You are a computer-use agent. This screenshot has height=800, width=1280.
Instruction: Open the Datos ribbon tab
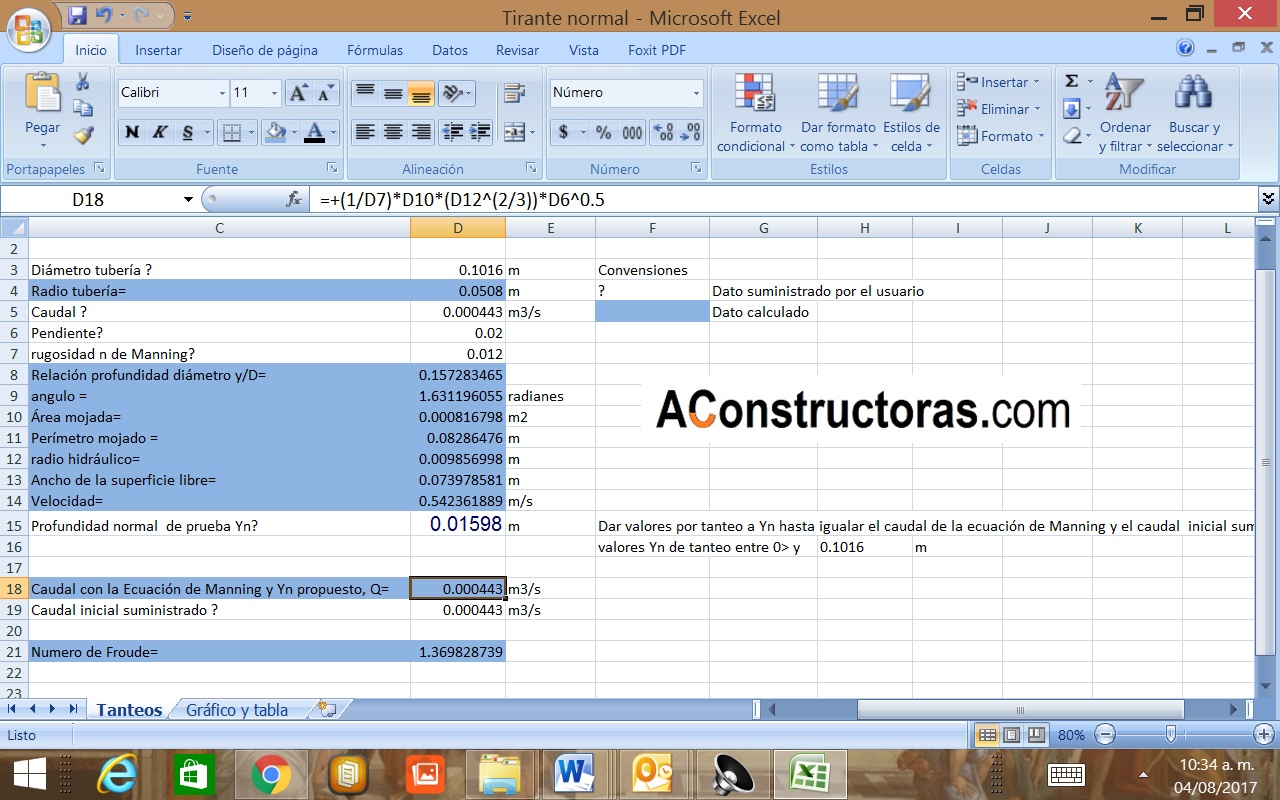450,50
